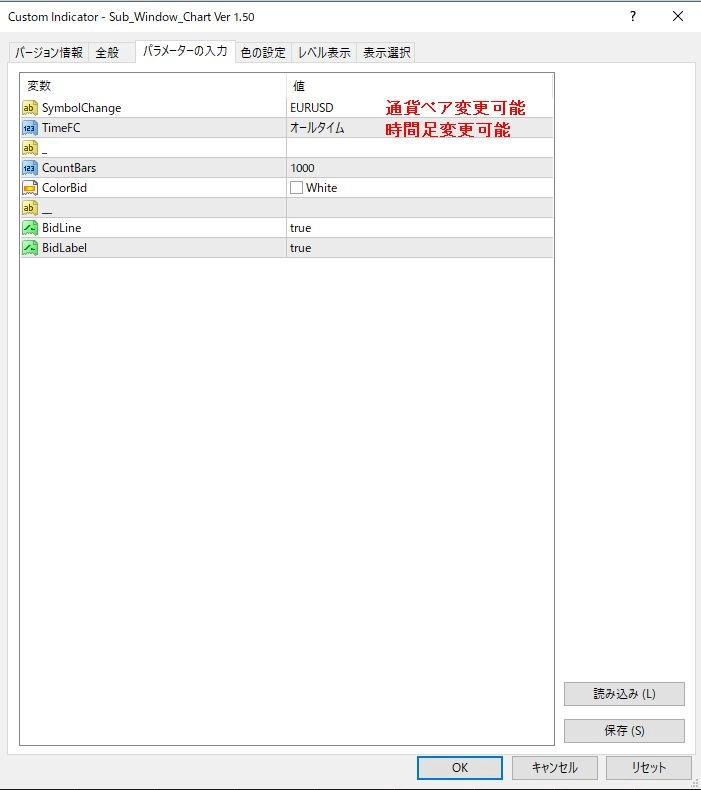Screen dimensions: 701x790
Task: Select the CountBars variable name
Action: (x=69, y=168)
